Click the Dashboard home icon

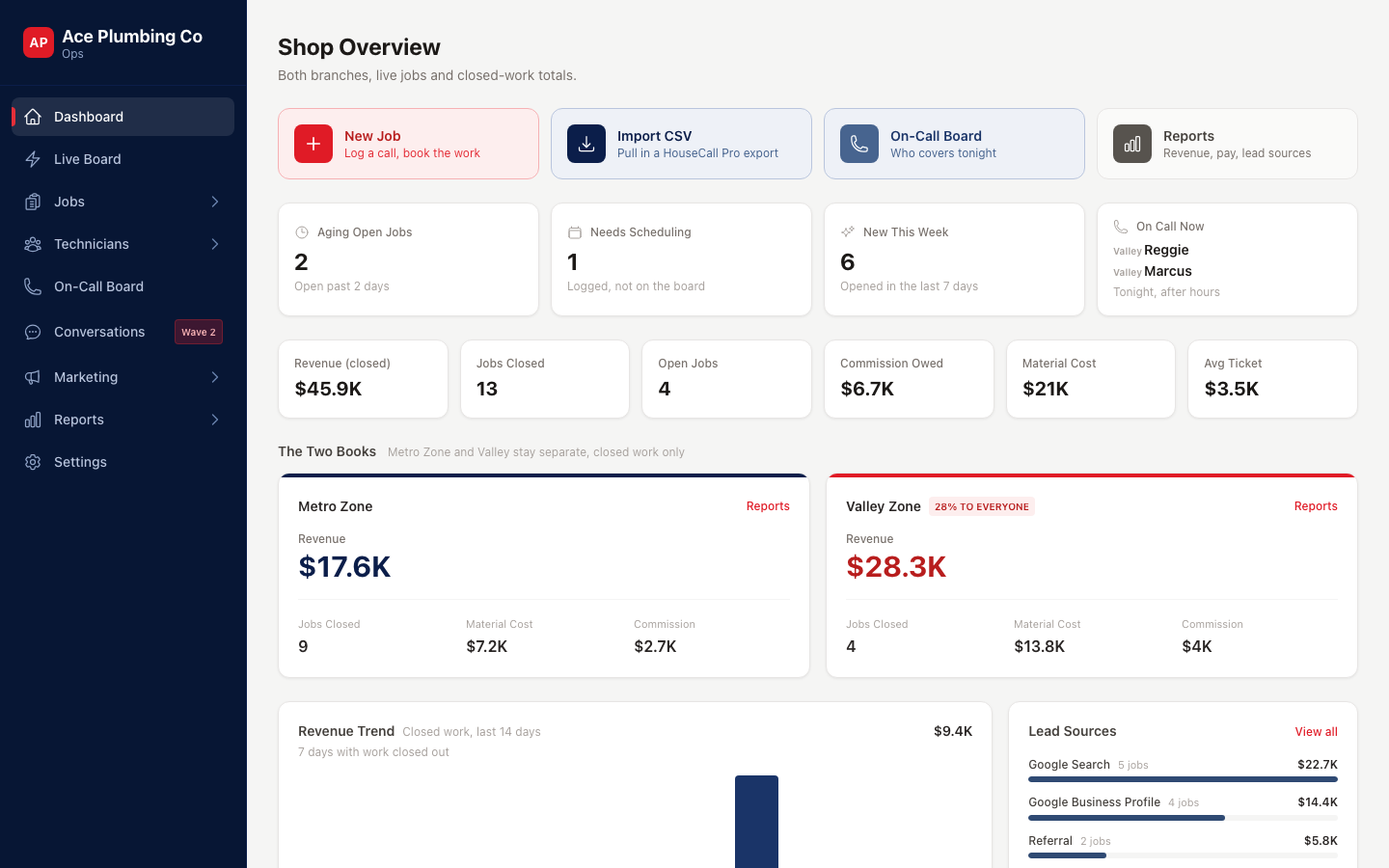pyautogui.click(x=33, y=117)
